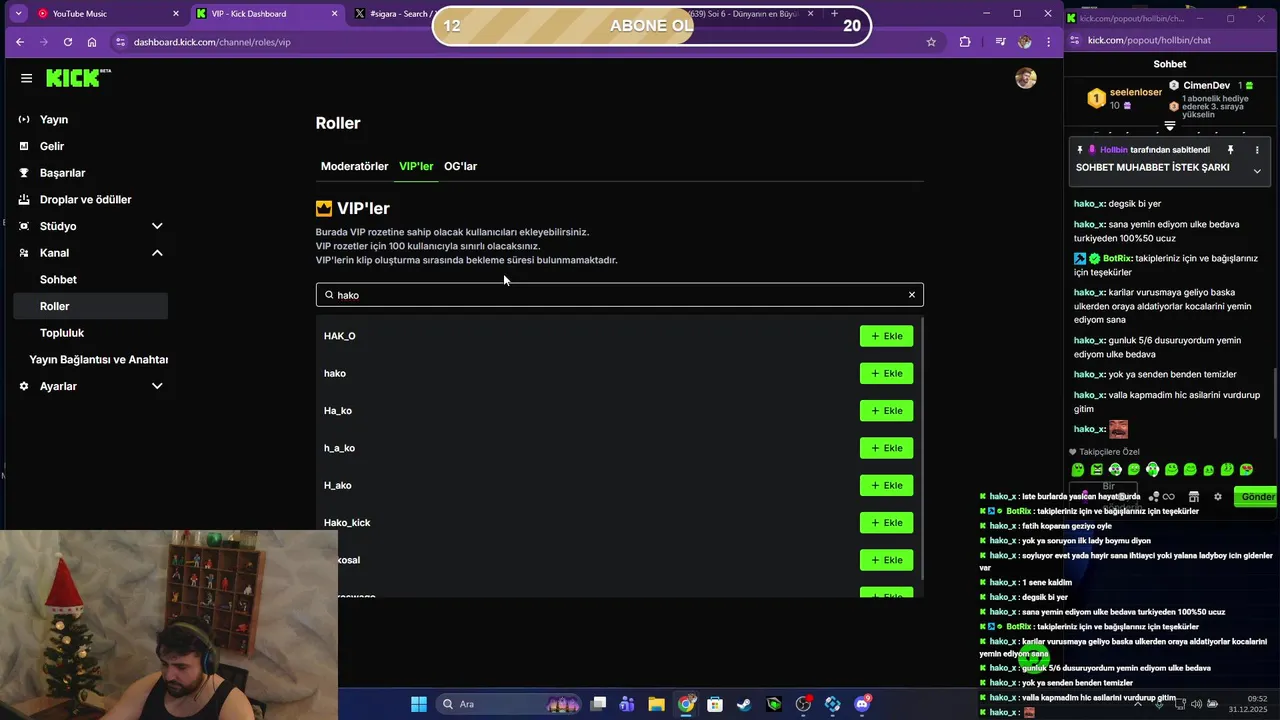Open Gelir section in sidebar
1280x720 pixels.
pos(52,146)
